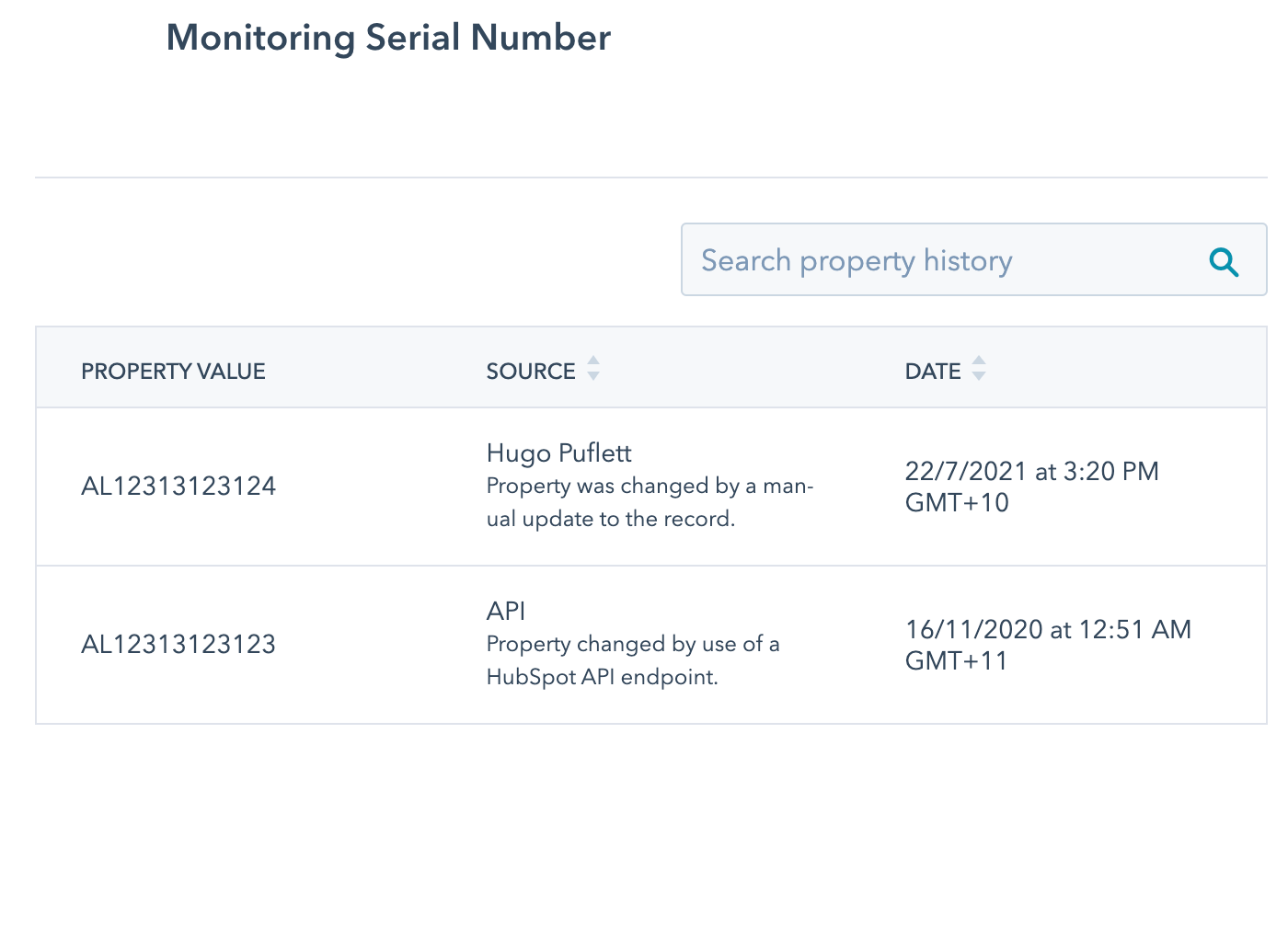Focus the Search property history field
The image size is (1288, 951).
tap(973, 259)
